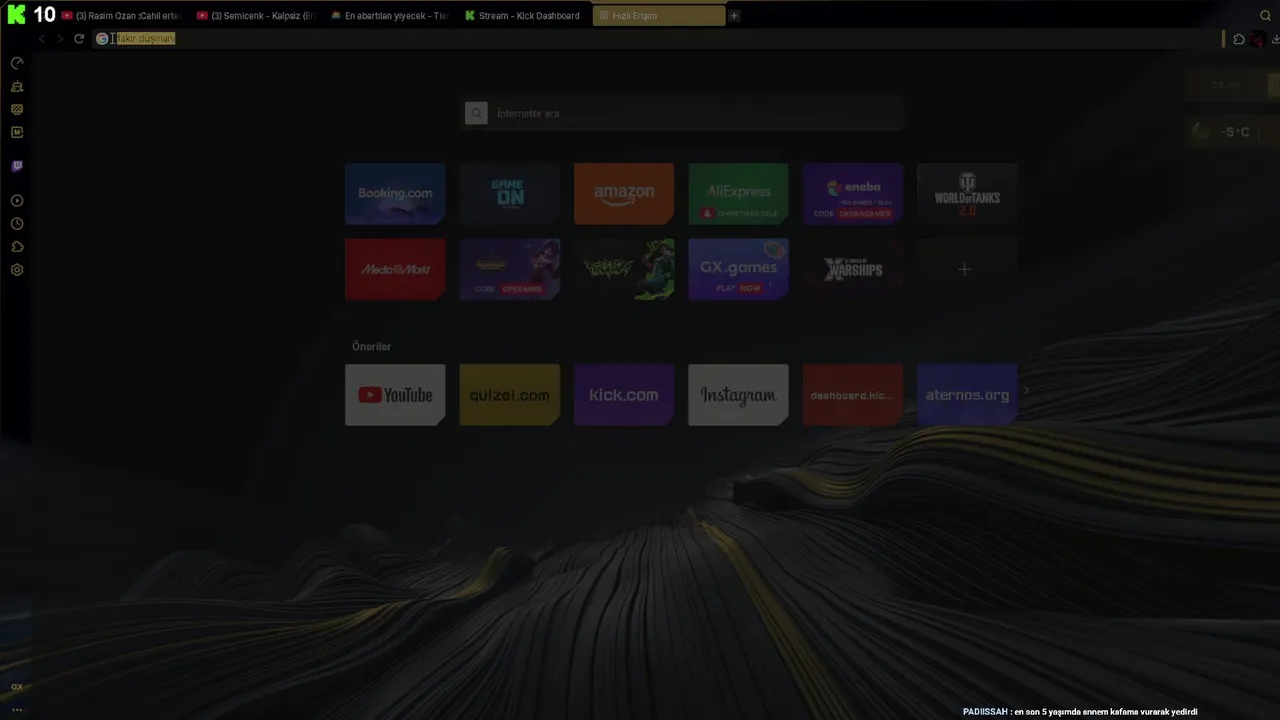Switch to the Stream - Kick Dashboard tab
Screen dimensions: 1280x720
[x=525, y=16]
